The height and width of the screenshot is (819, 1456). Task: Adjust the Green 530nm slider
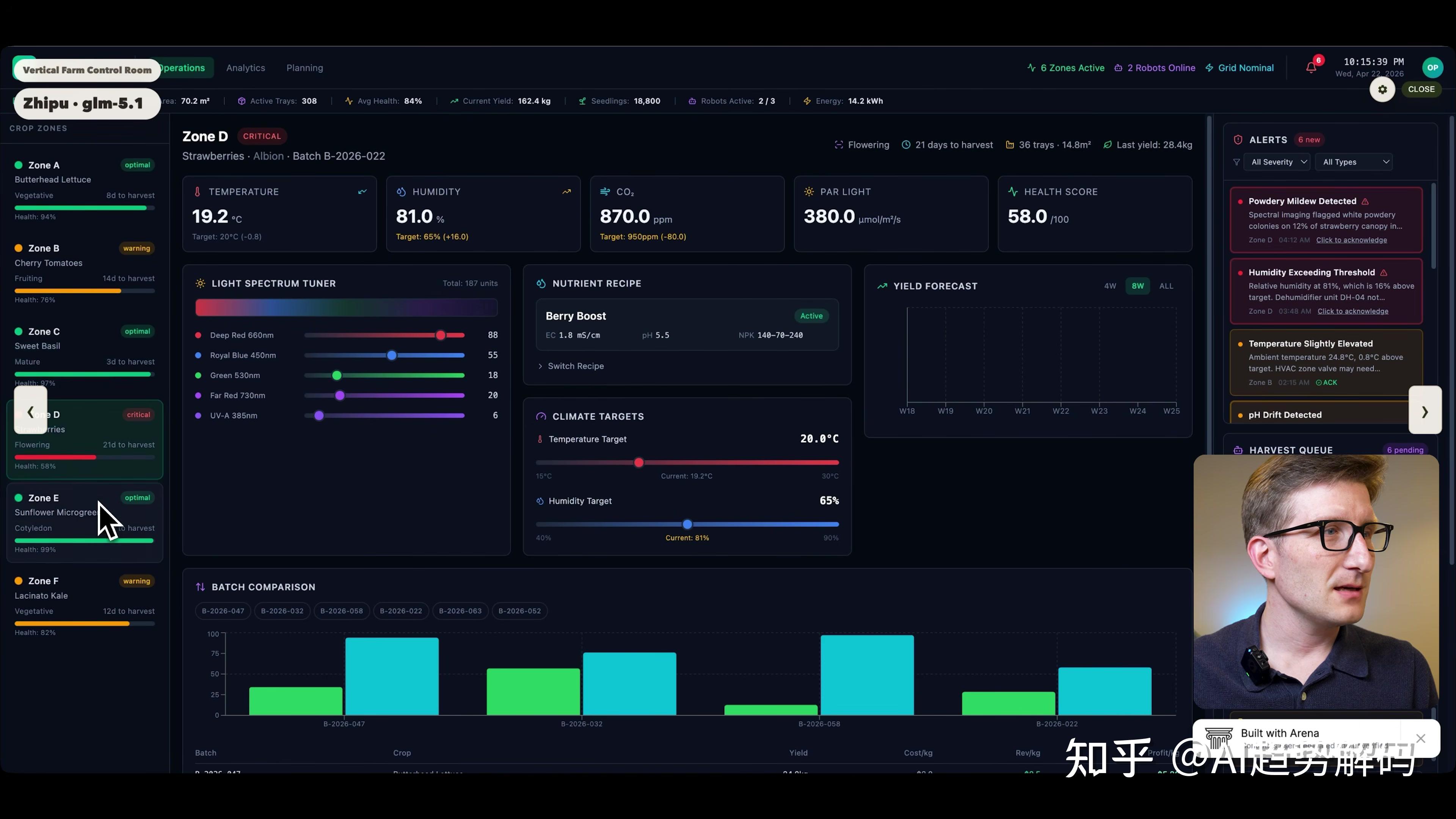384,375
